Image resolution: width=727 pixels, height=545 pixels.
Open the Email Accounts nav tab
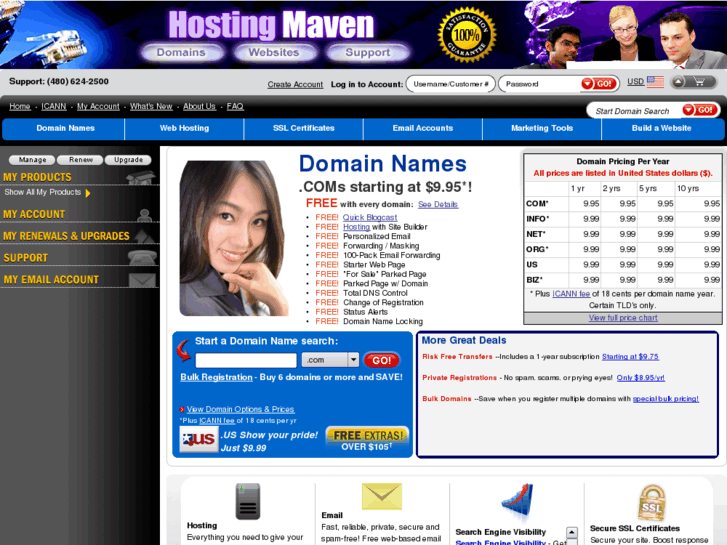[x=422, y=128]
